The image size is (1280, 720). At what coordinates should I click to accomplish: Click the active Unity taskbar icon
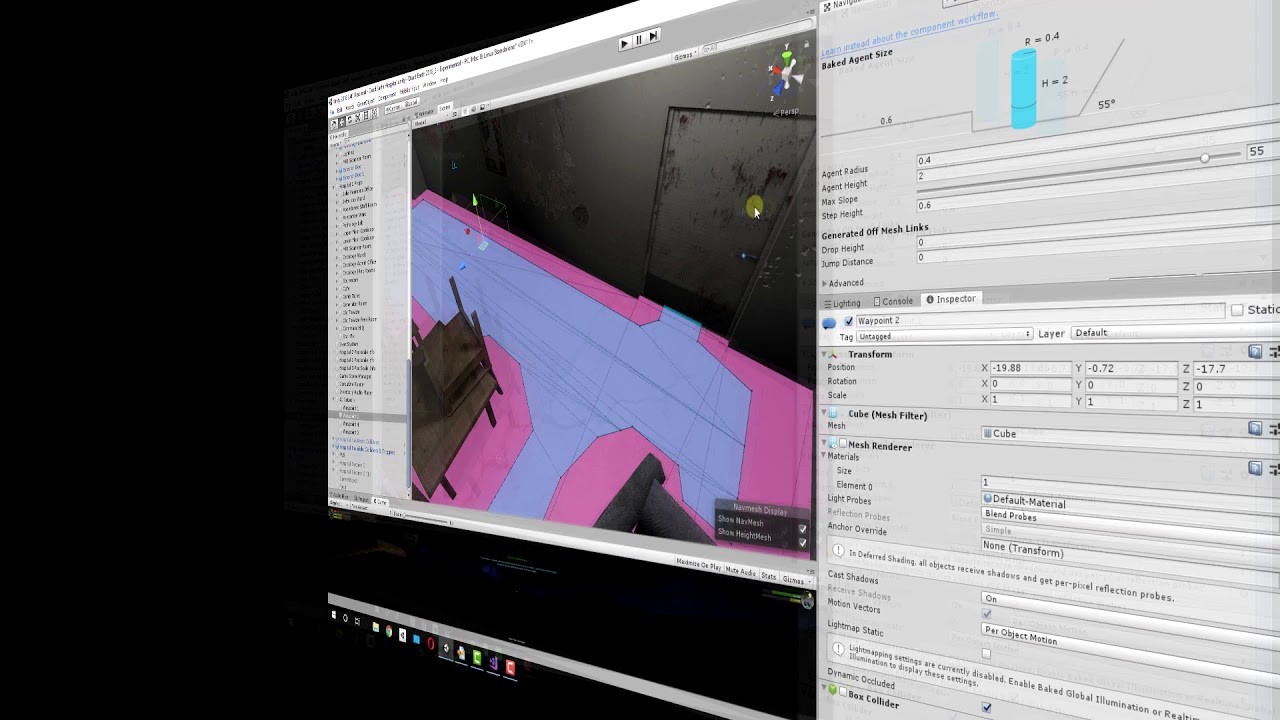point(446,648)
